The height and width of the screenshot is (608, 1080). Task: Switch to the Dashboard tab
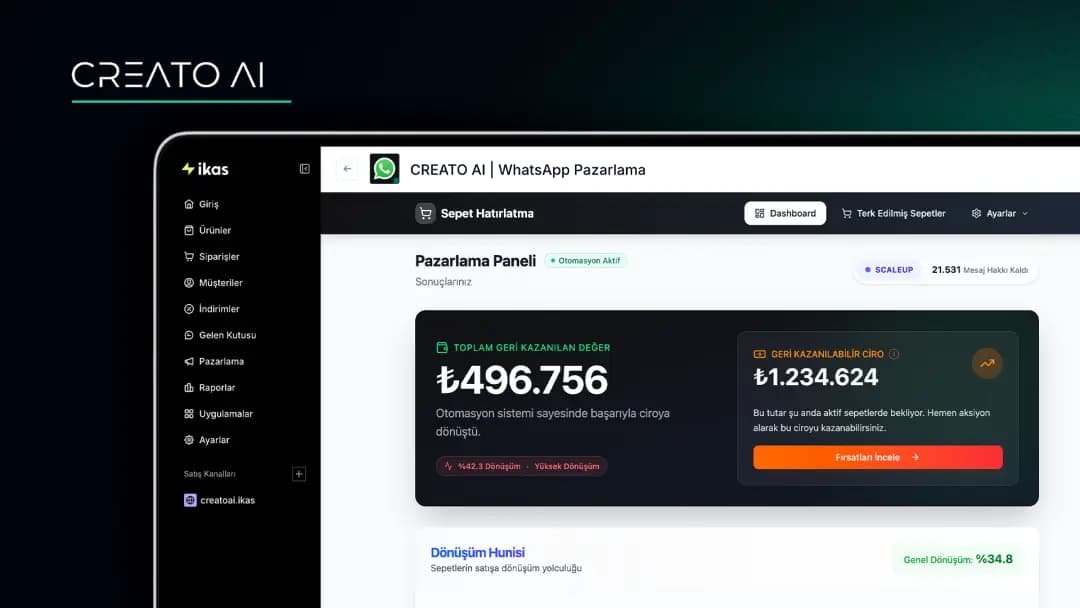(x=785, y=213)
